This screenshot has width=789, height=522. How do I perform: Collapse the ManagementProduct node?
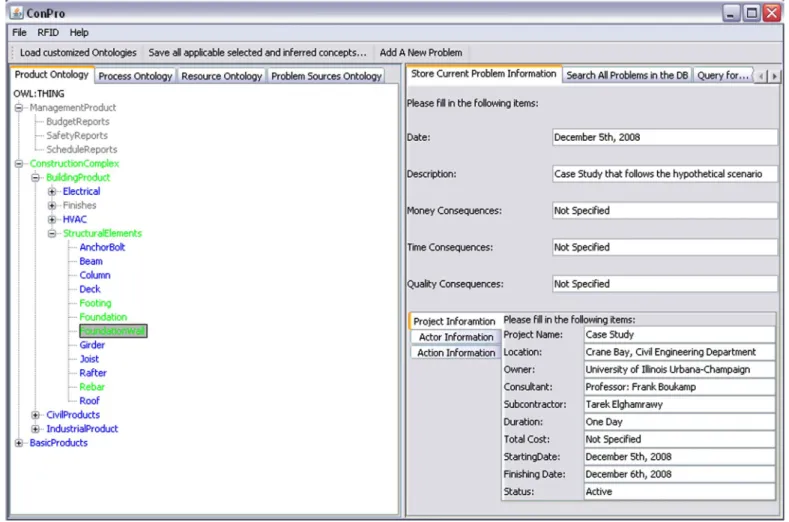(x=19, y=108)
